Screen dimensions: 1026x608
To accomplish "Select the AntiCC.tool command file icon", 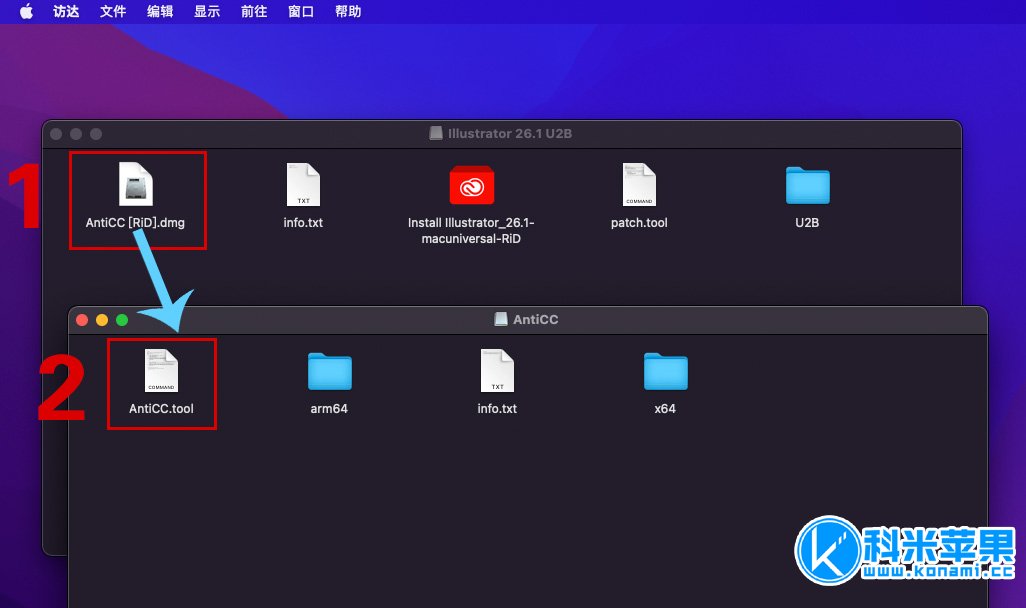I will point(161,370).
